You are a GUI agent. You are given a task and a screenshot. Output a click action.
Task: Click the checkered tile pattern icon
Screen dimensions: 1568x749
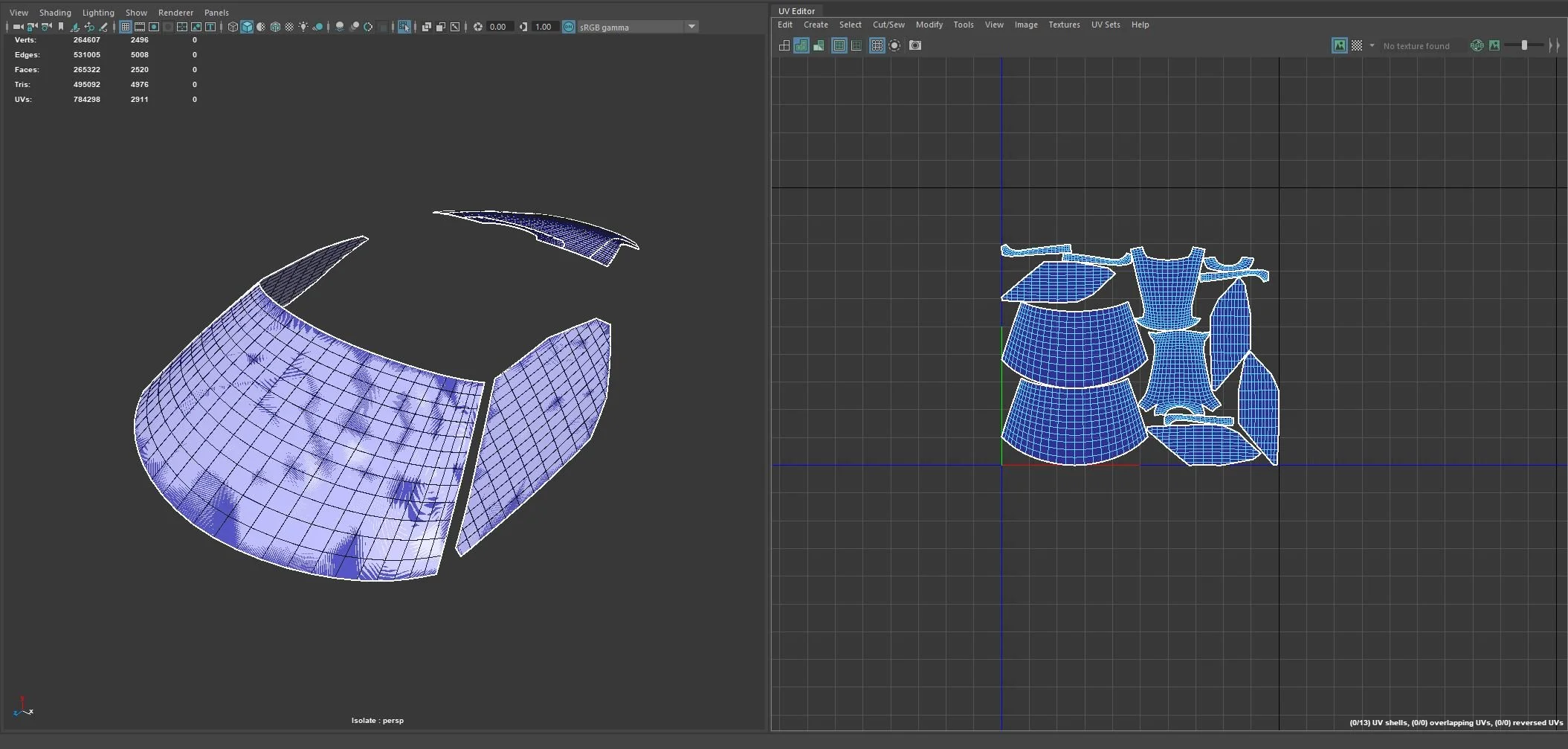pos(1357,45)
